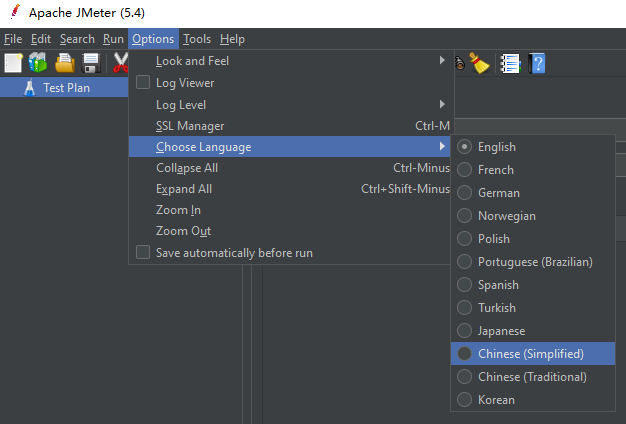Open the Tools menu

point(197,39)
